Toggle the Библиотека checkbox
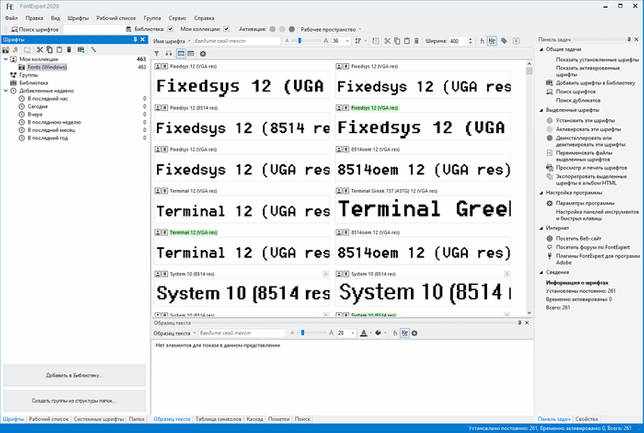This screenshot has height=433, width=644. pyautogui.click(x=170, y=29)
